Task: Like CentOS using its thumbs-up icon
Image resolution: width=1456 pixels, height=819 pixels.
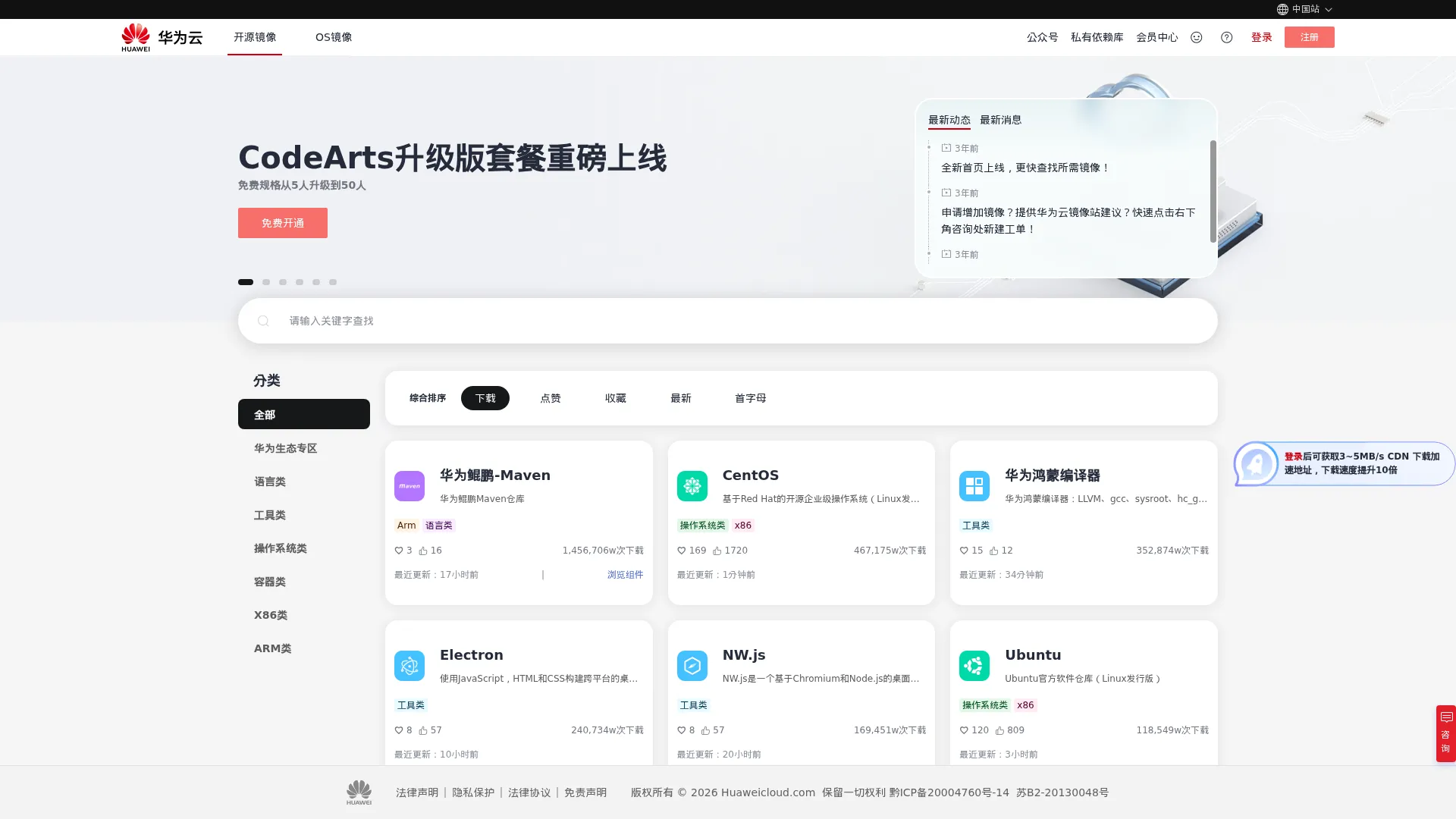Action: pyautogui.click(x=717, y=551)
